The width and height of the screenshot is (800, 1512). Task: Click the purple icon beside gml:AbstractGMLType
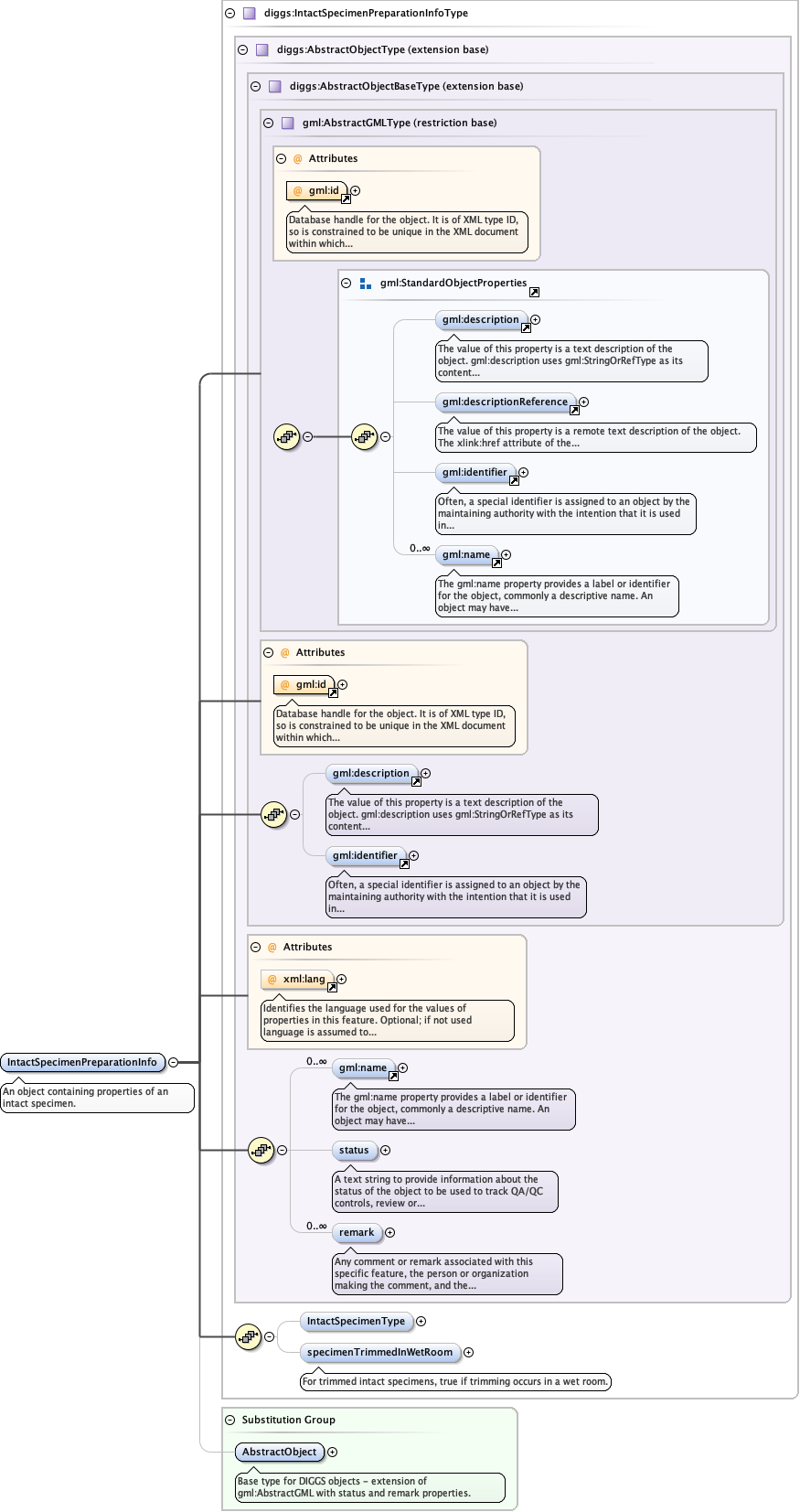tap(287, 123)
